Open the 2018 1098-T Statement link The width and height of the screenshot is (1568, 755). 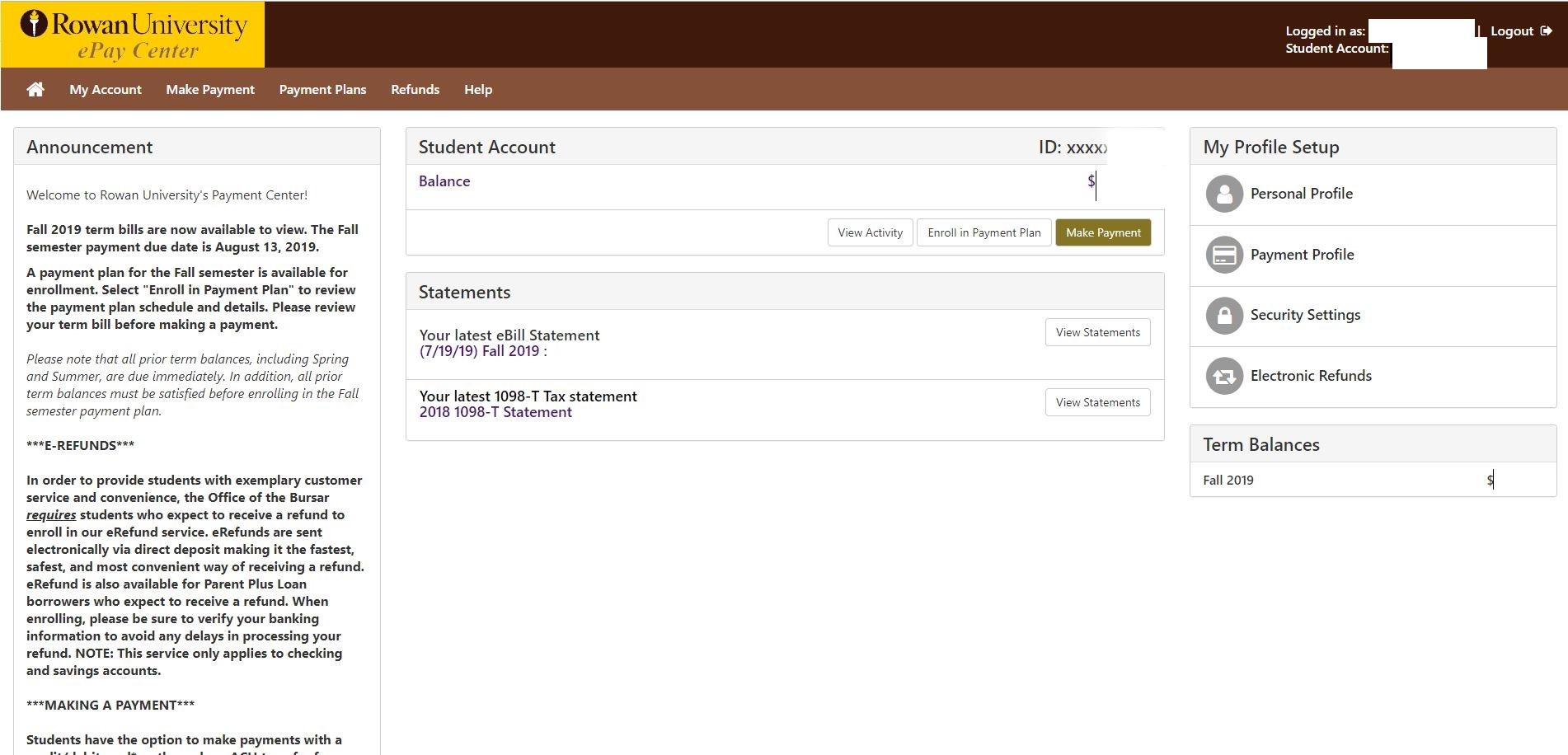(x=495, y=412)
